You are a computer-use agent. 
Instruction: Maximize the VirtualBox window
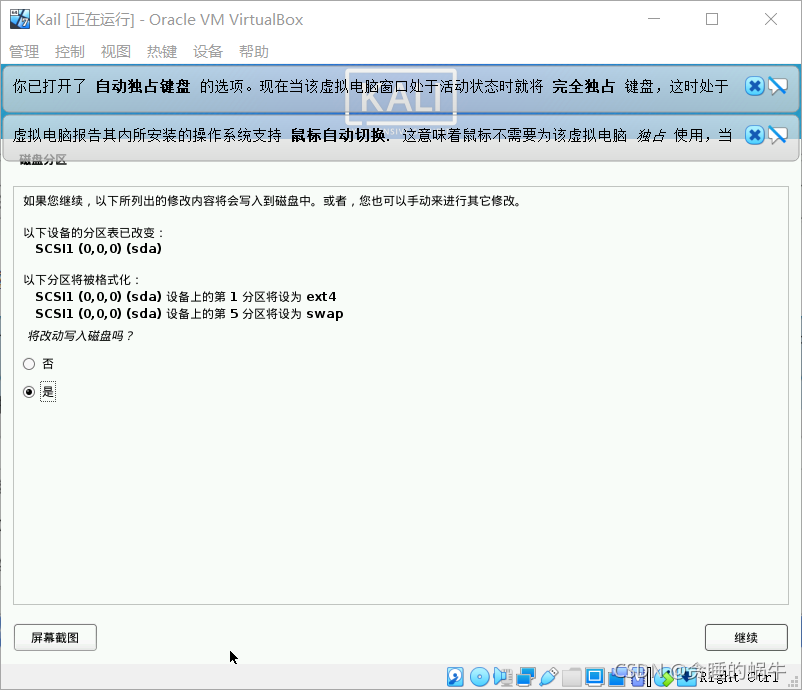click(712, 19)
